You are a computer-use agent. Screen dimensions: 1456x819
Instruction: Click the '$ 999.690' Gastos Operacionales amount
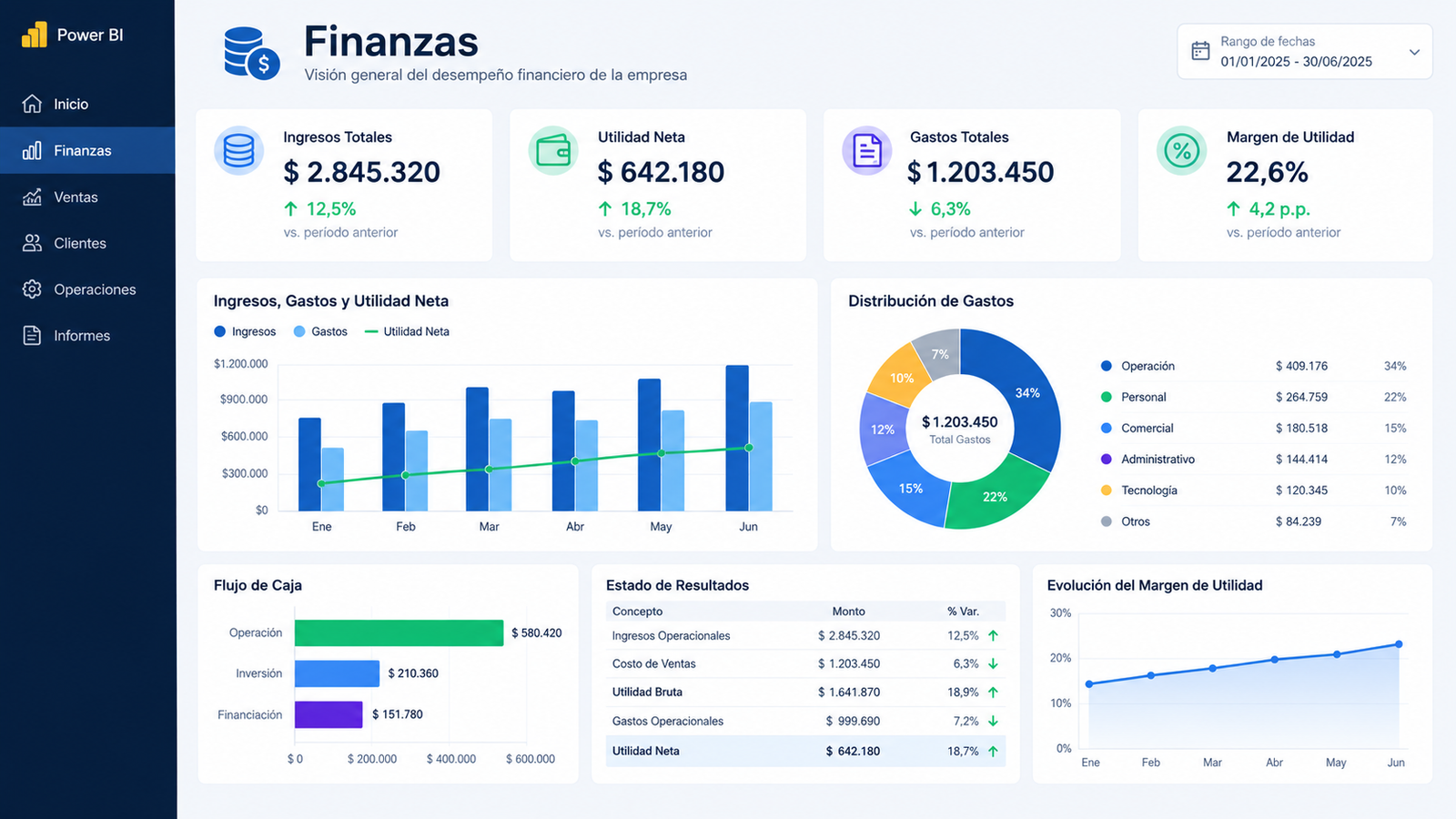point(853,721)
